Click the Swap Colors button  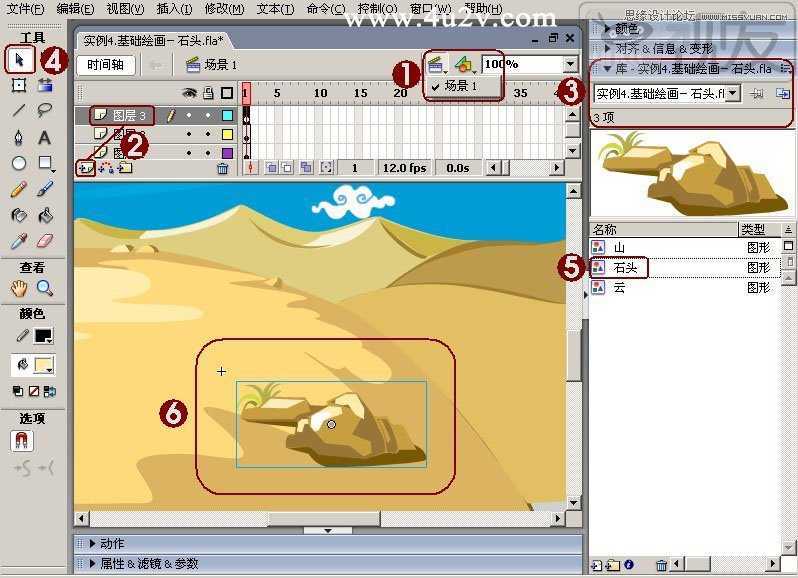coord(50,391)
